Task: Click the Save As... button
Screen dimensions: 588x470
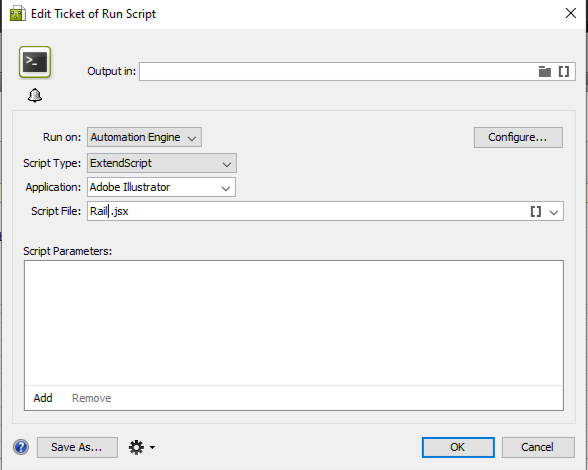Action: [77, 447]
